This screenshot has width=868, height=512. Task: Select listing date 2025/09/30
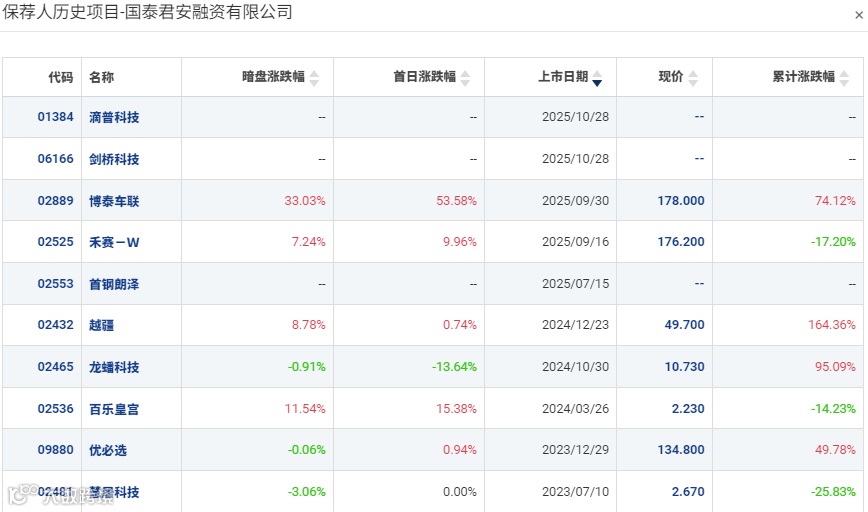click(x=575, y=201)
